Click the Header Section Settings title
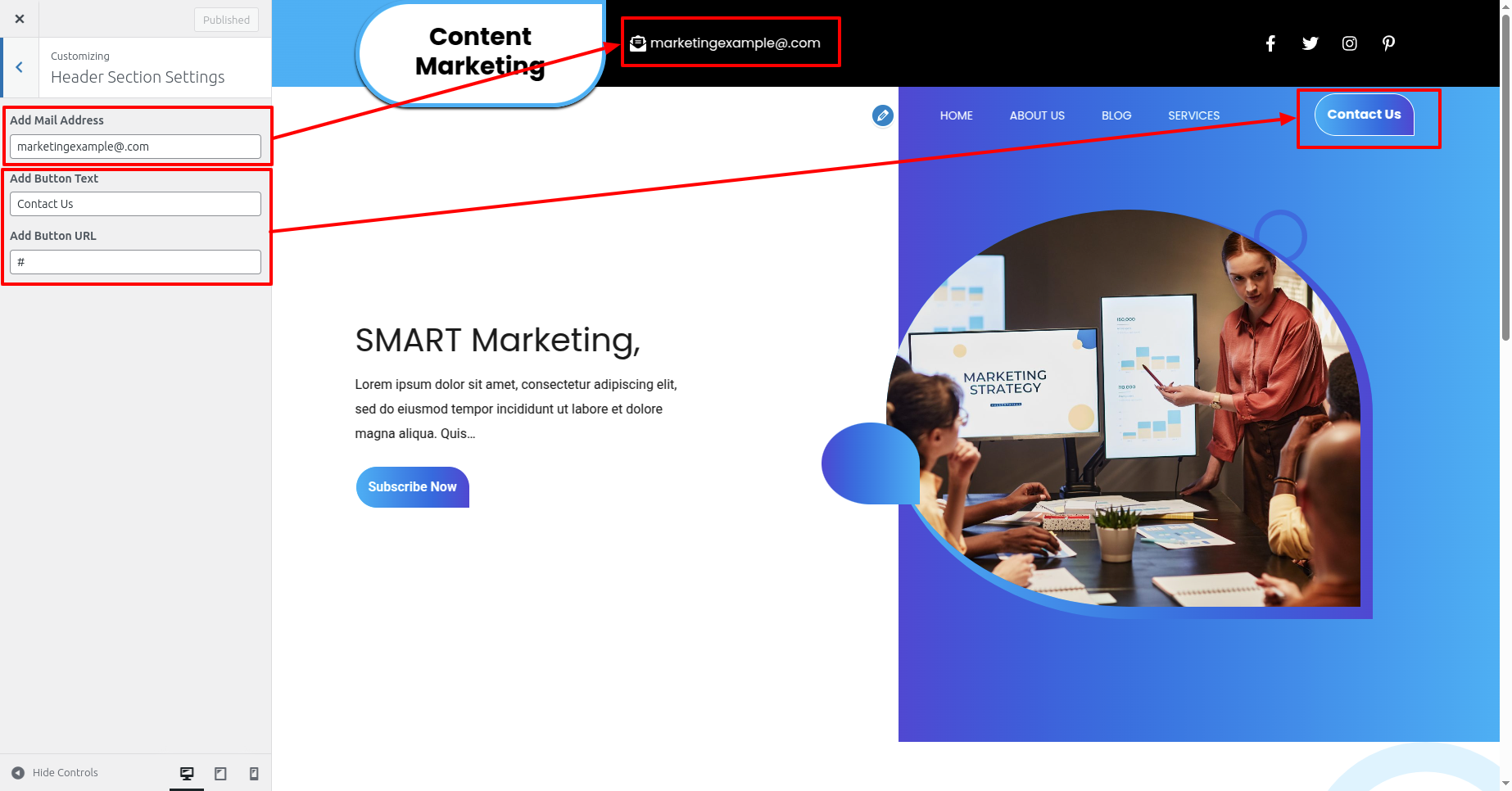 point(138,77)
